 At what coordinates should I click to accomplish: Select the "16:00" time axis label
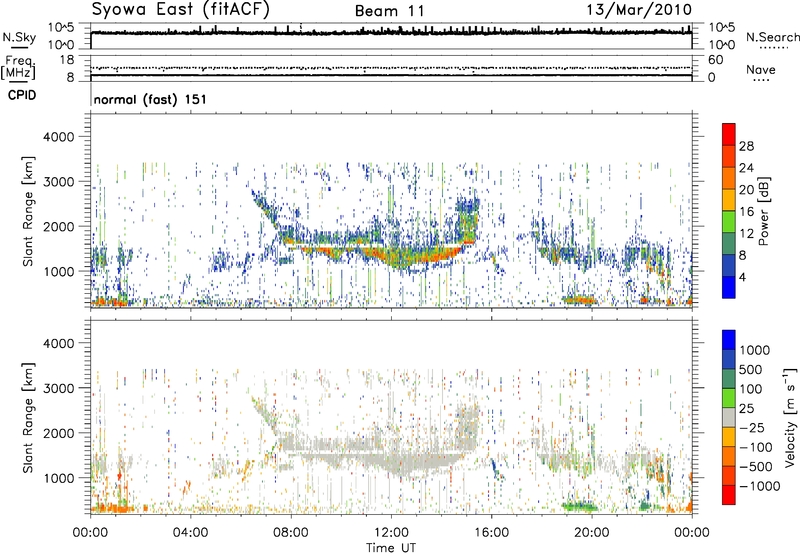(491, 533)
